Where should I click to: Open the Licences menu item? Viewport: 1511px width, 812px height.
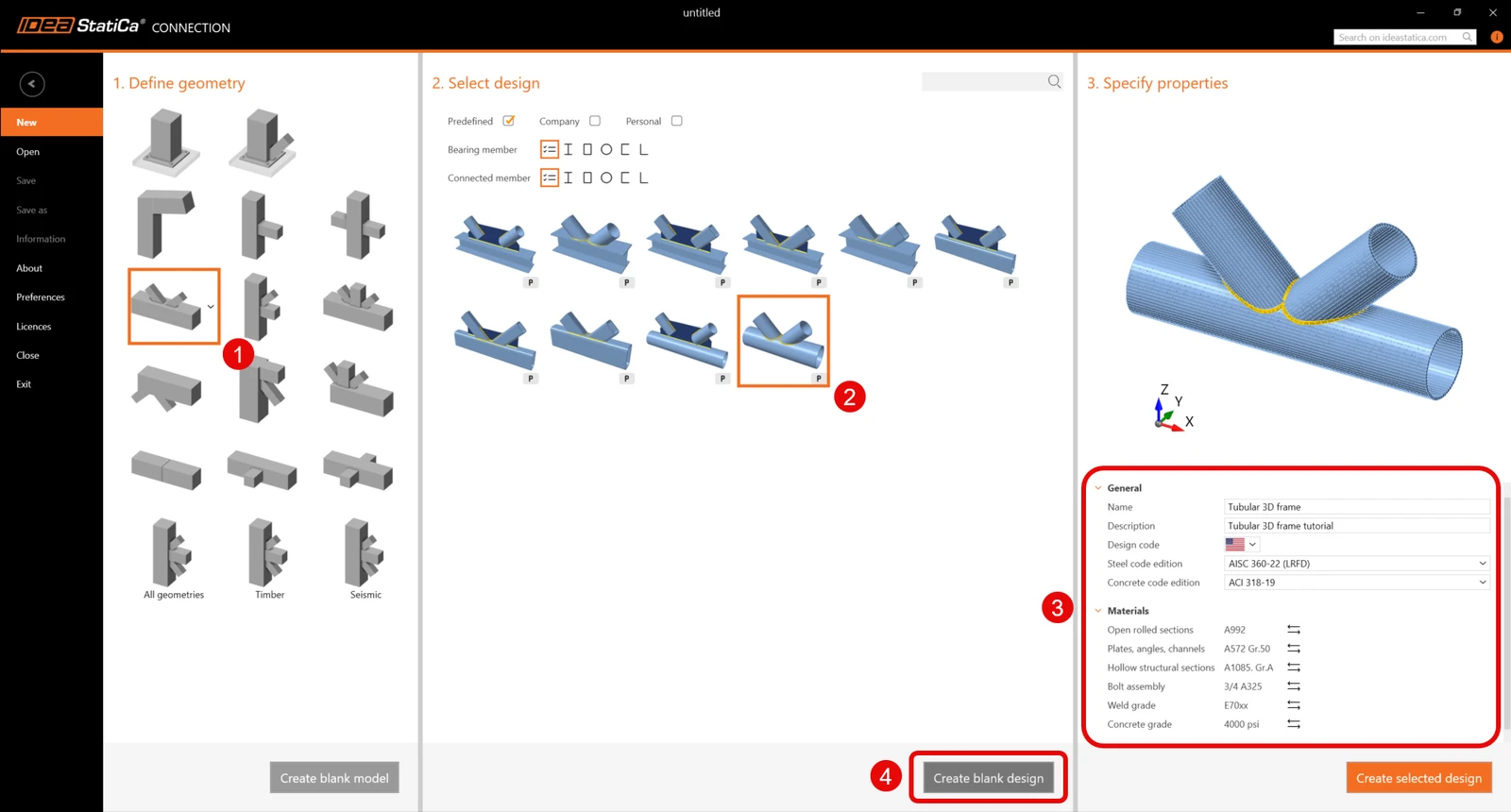click(34, 327)
